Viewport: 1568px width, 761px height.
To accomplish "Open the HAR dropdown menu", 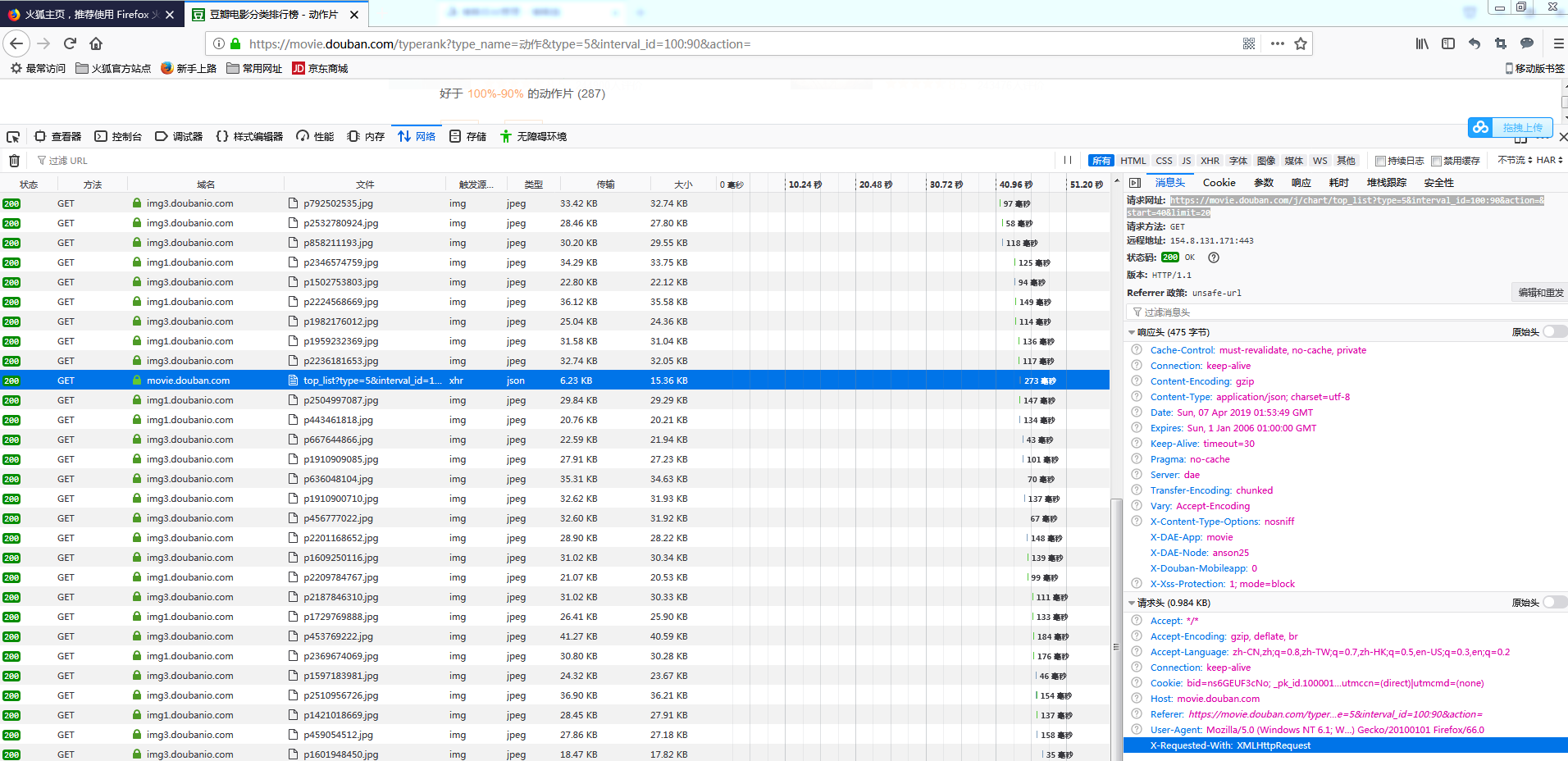I will coord(1549,160).
